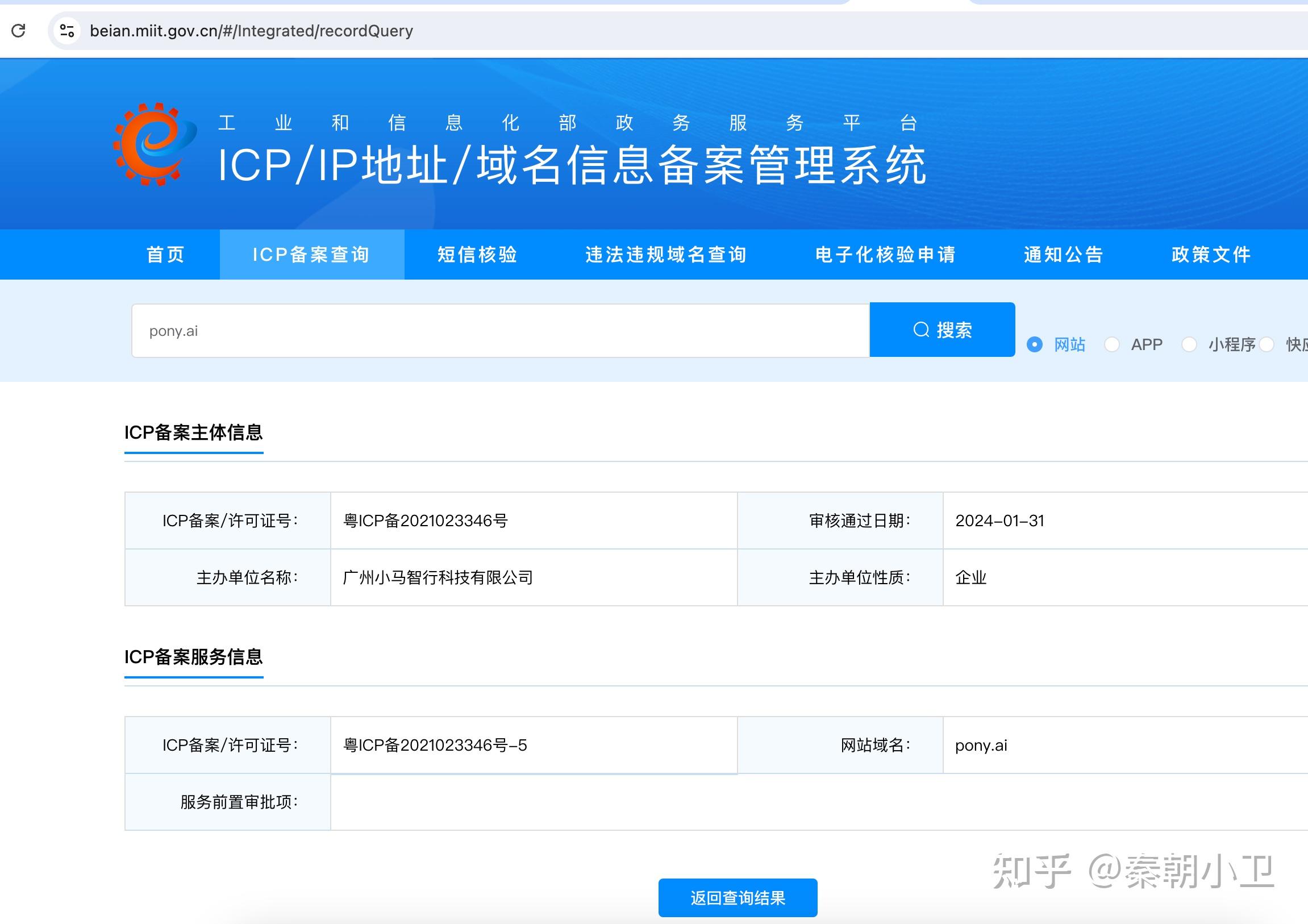This screenshot has height=924, width=1308.
Task: Open the 通知公告 tab
Action: pyautogui.click(x=1064, y=255)
